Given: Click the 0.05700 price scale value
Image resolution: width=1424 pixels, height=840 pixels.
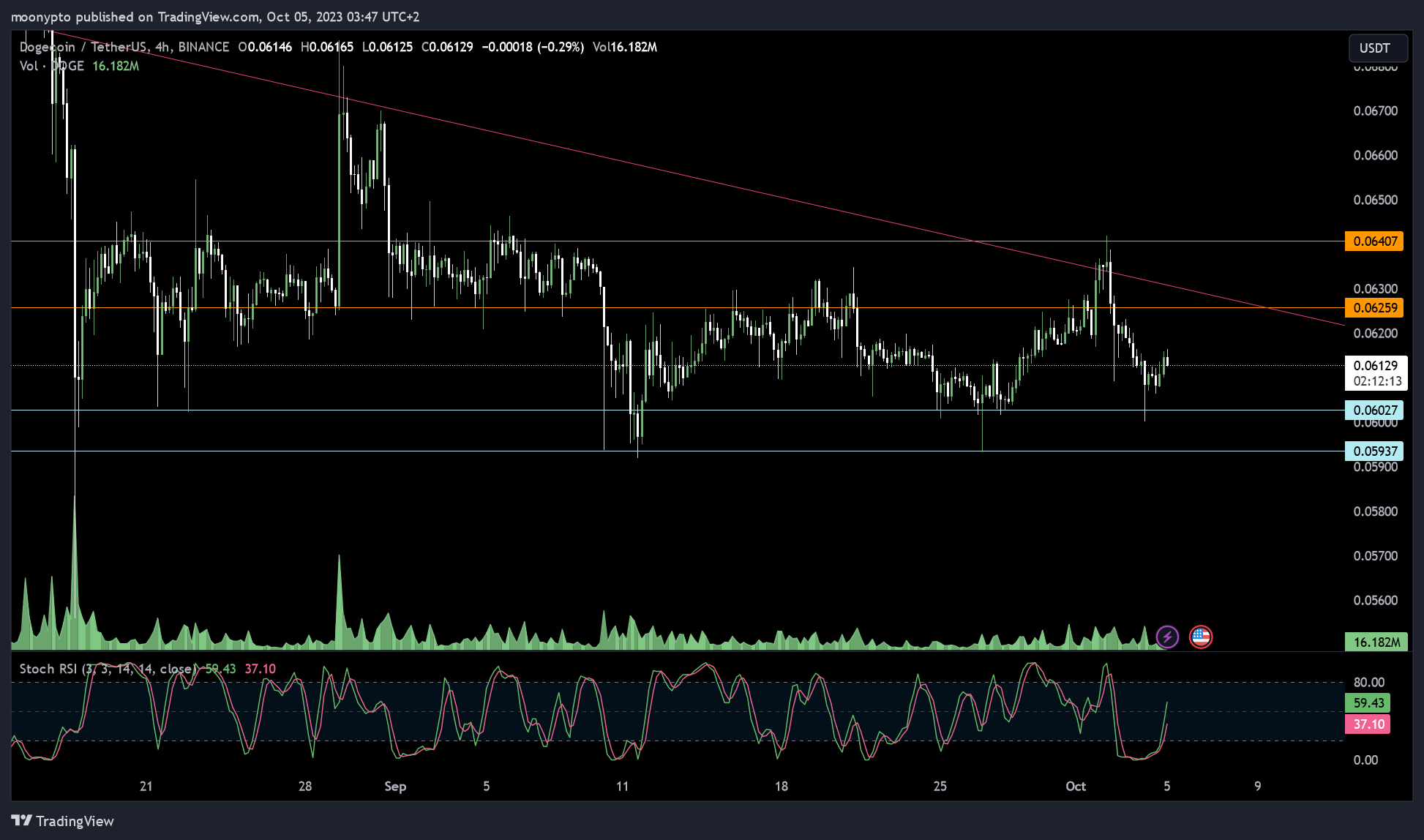Looking at the screenshot, I should (x=1376, y=556).
